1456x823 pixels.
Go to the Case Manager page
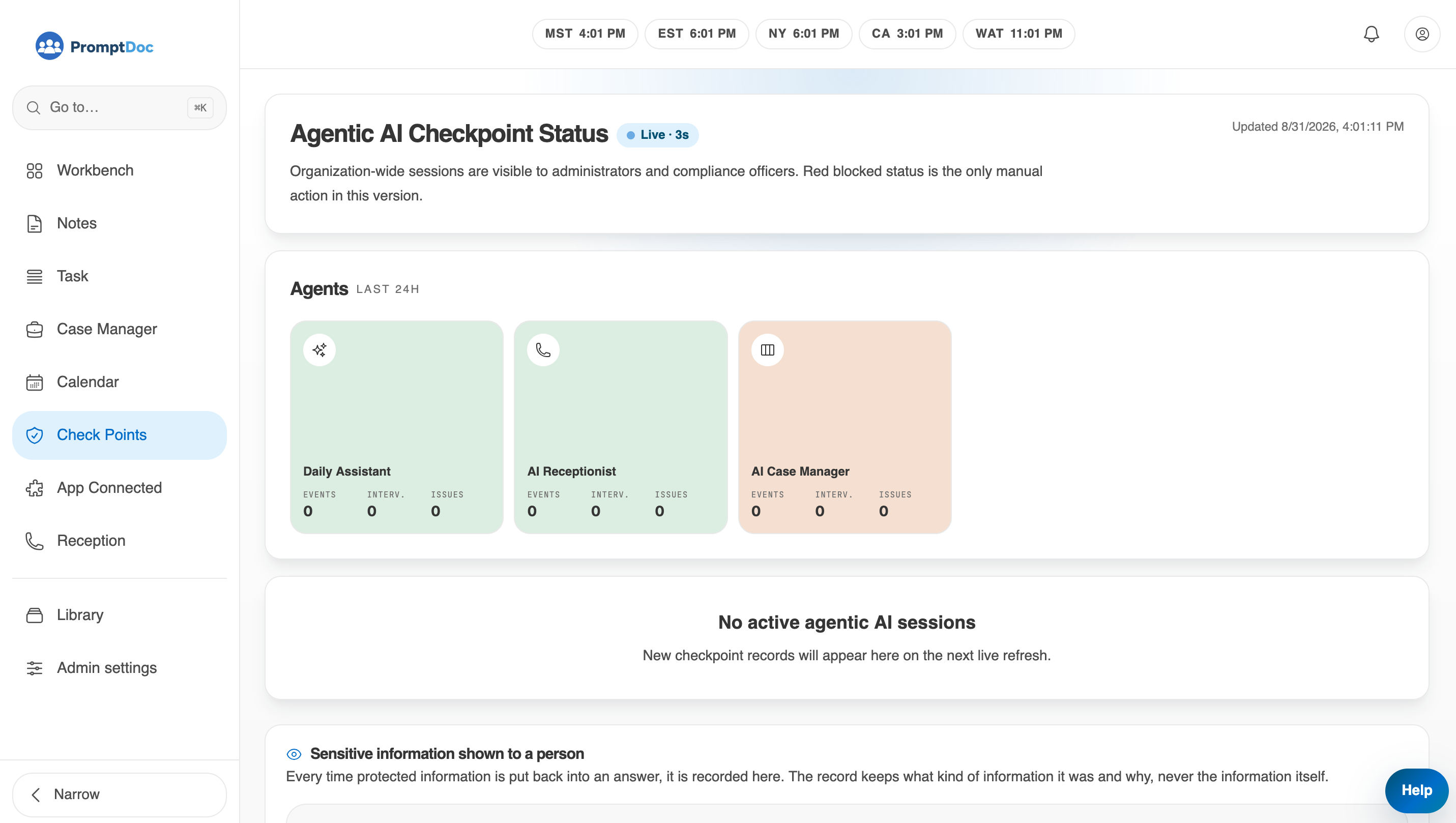pos(119,330)
